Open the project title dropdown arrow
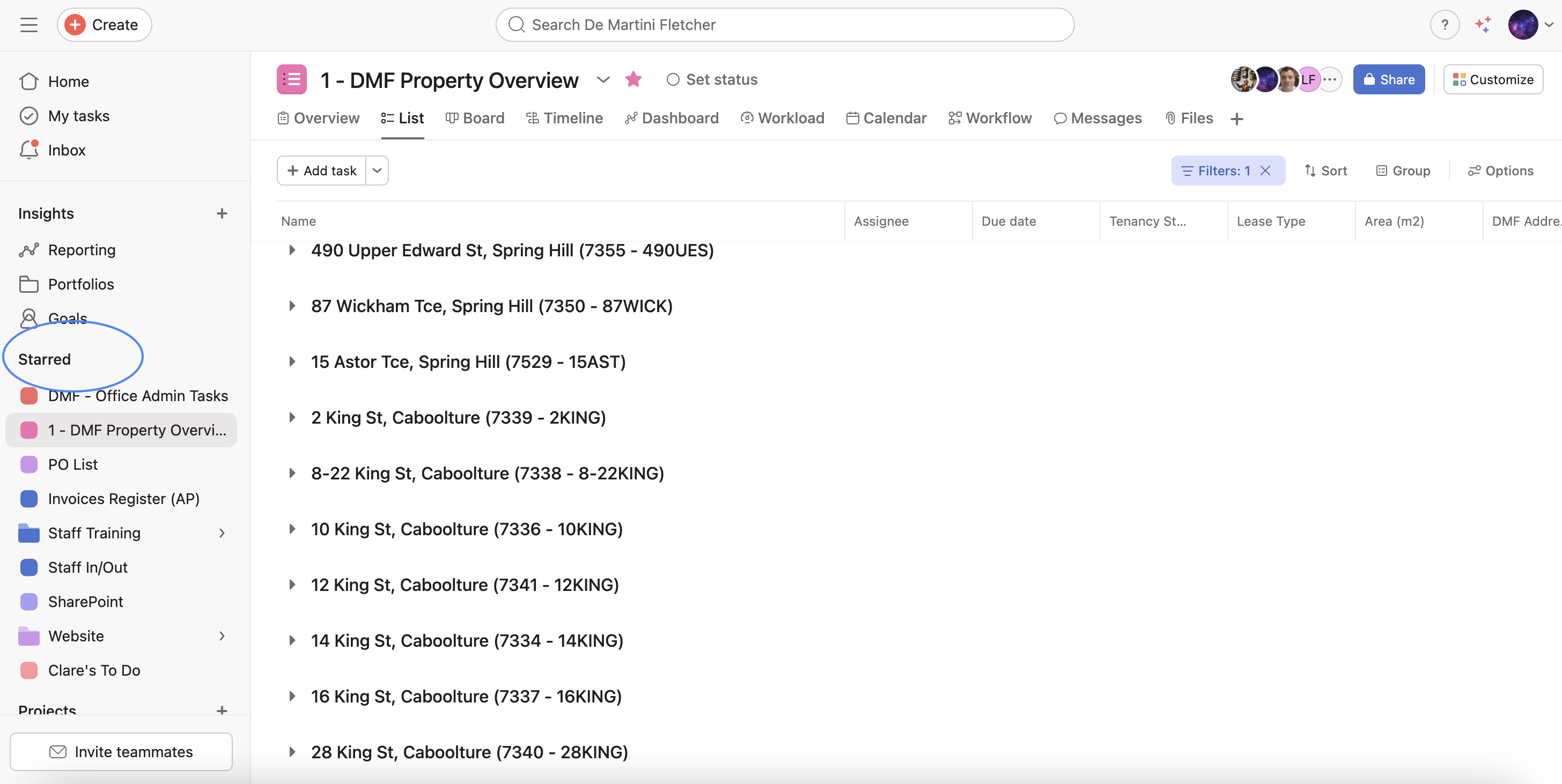This screenshot has width=1562, height=784. click(x=603, y=79)
